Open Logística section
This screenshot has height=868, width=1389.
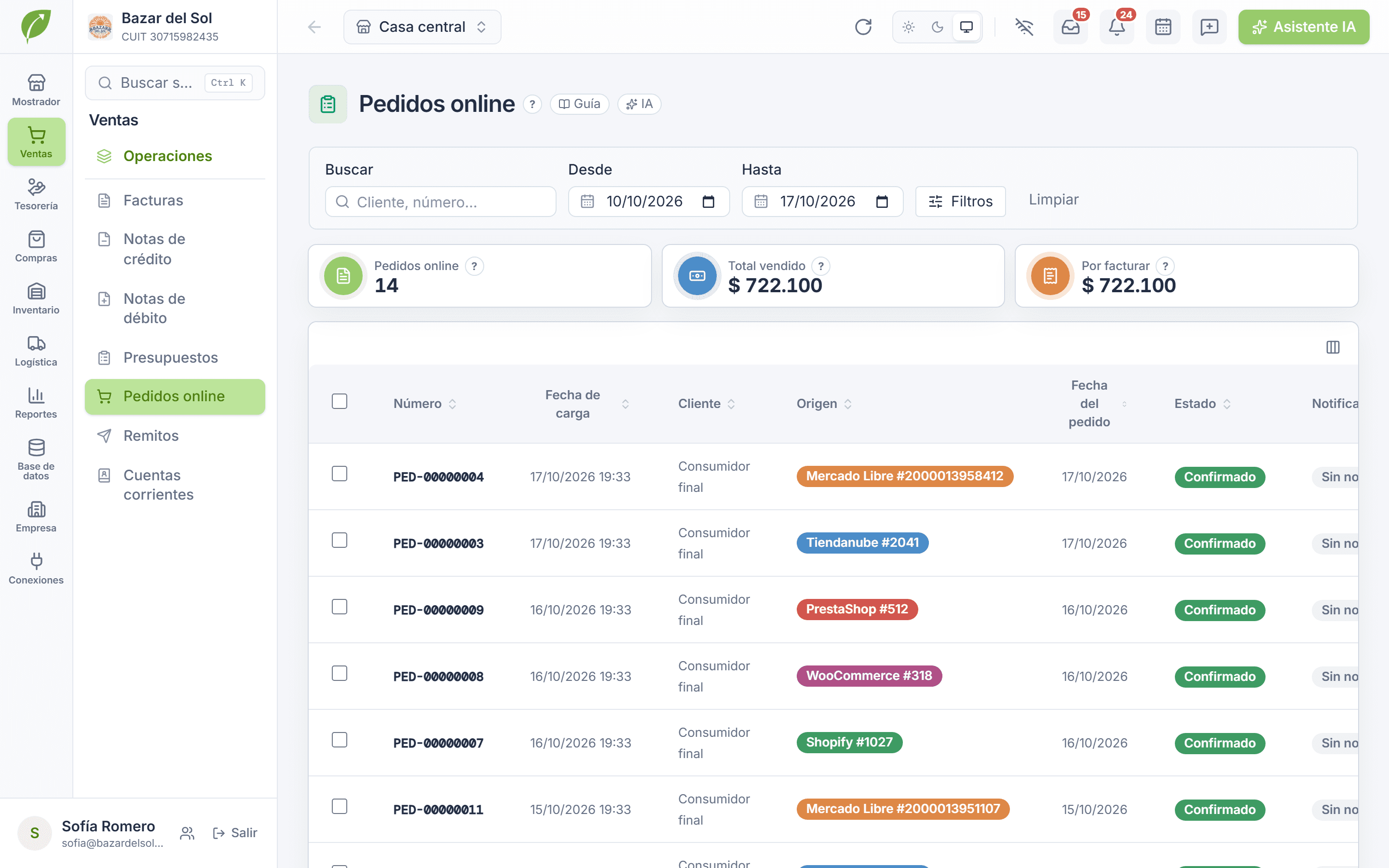point(36,351)
